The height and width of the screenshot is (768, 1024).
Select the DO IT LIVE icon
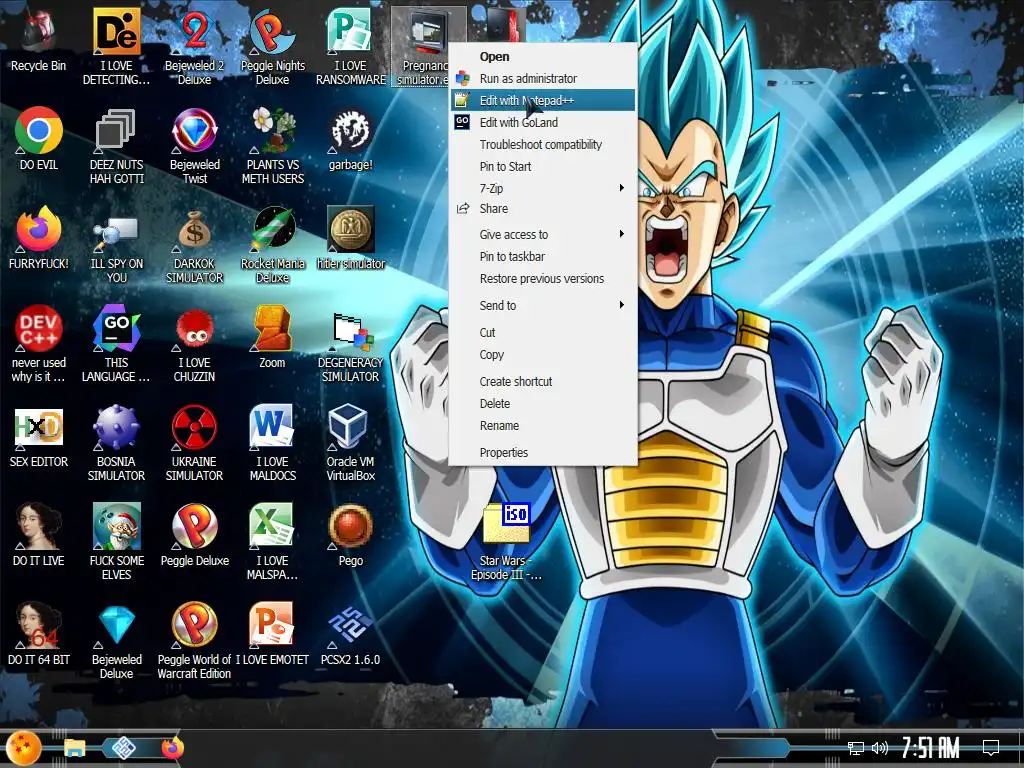(39, 534)
